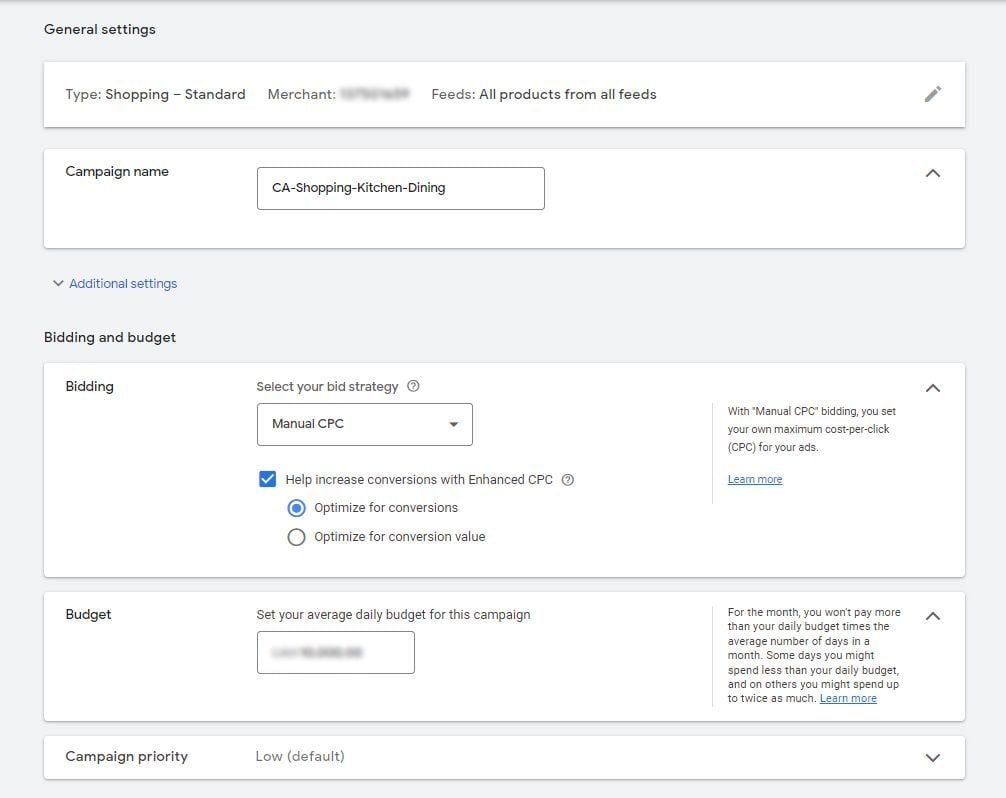Click Learn more in the budget explanation

[x=847, y=698]
